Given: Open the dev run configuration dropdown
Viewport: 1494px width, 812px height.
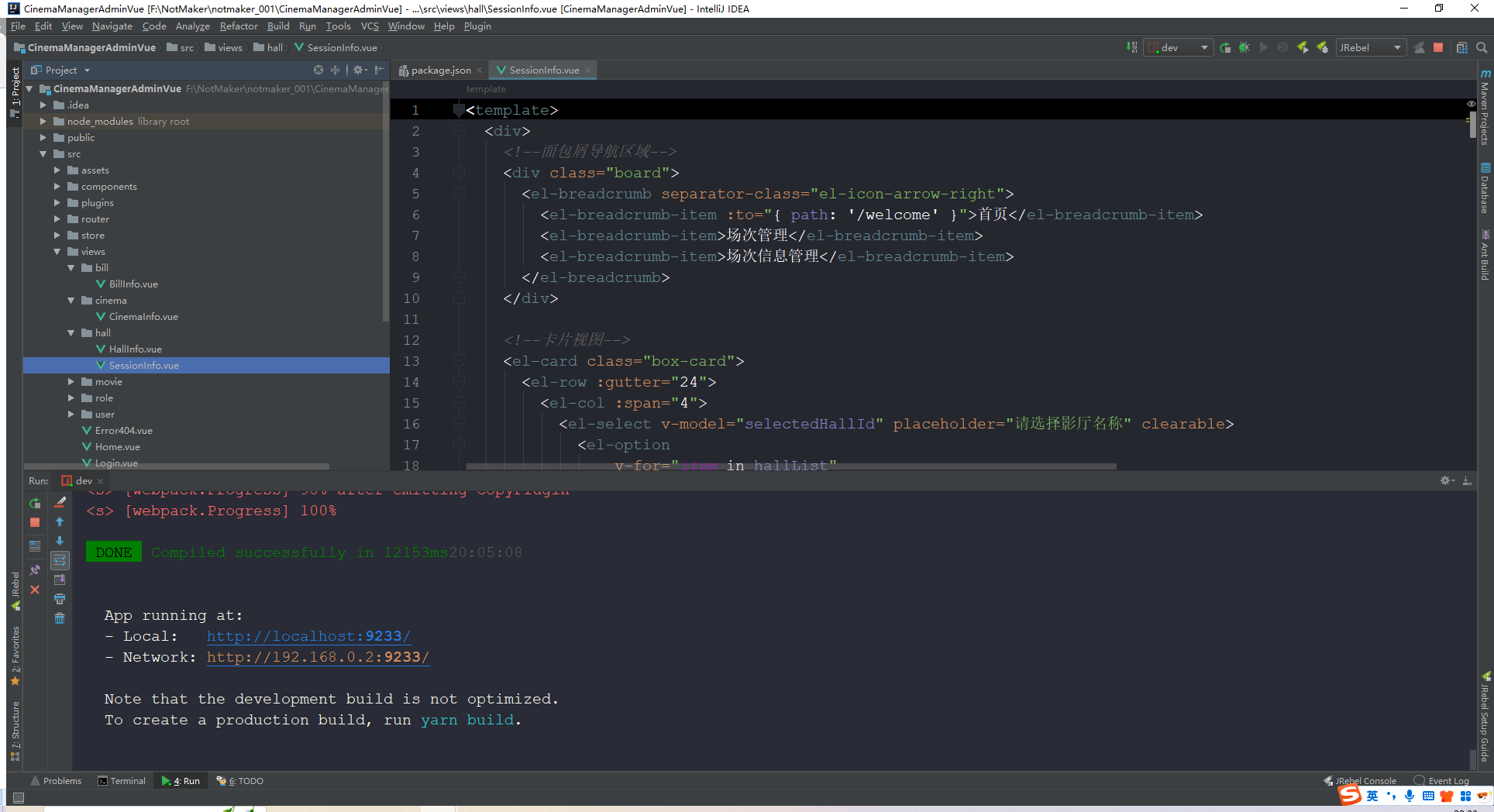Looking at the screenshot, I should (x=1177, y=47).
